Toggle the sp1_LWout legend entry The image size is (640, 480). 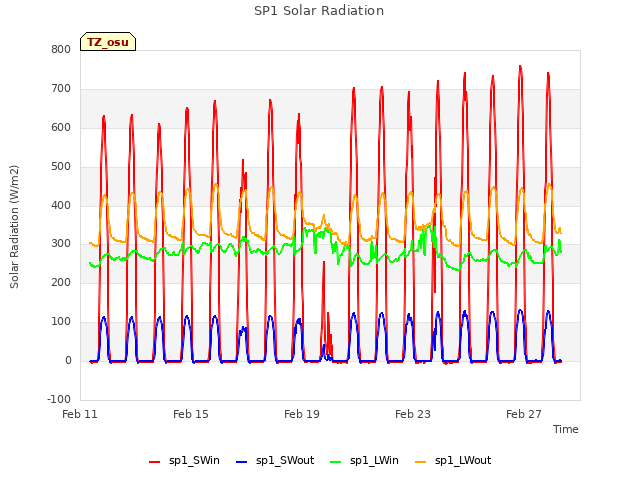coord(453,461)
